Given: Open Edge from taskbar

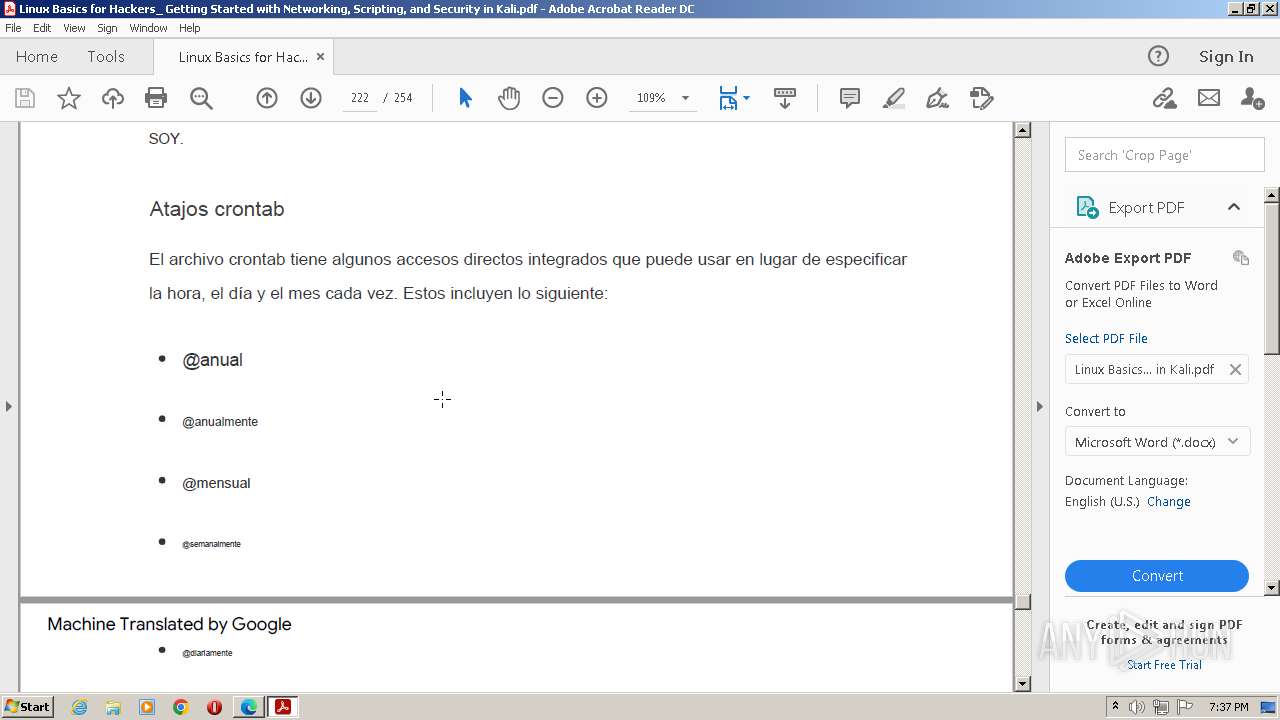Looking at the screenshot, I should (x=248, y=707).
